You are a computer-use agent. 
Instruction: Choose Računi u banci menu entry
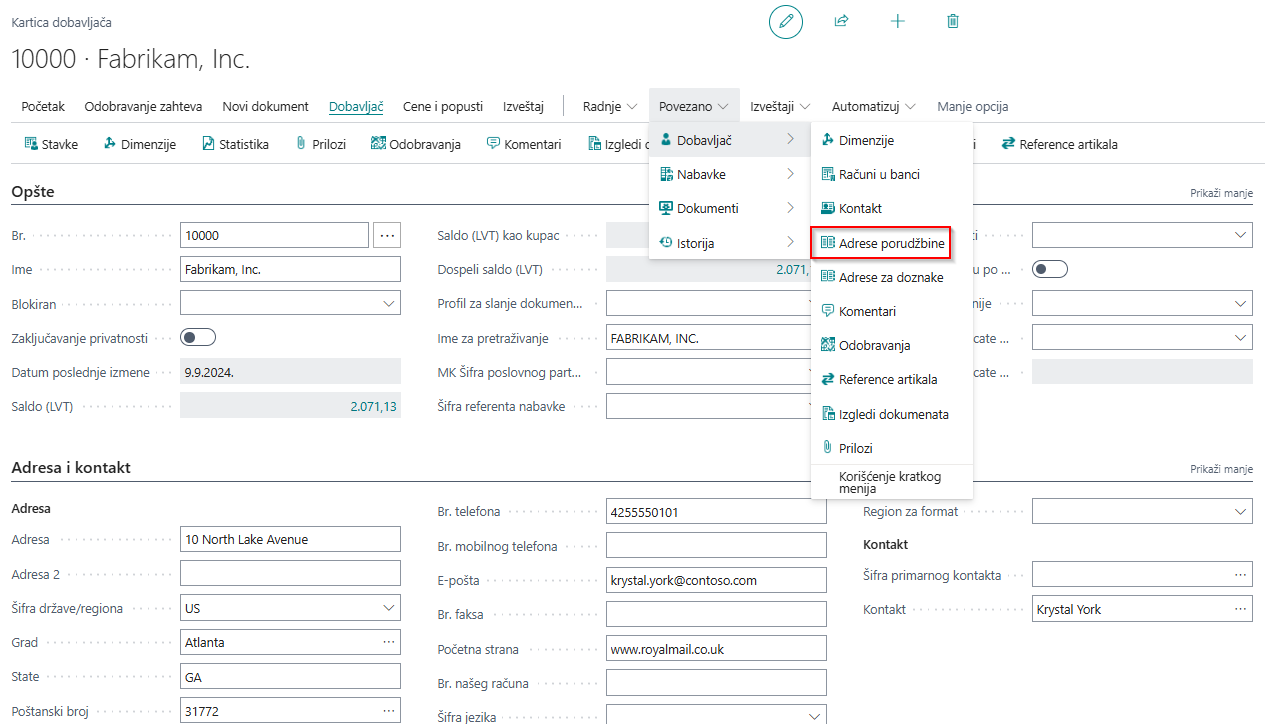[x=878, y=175]
